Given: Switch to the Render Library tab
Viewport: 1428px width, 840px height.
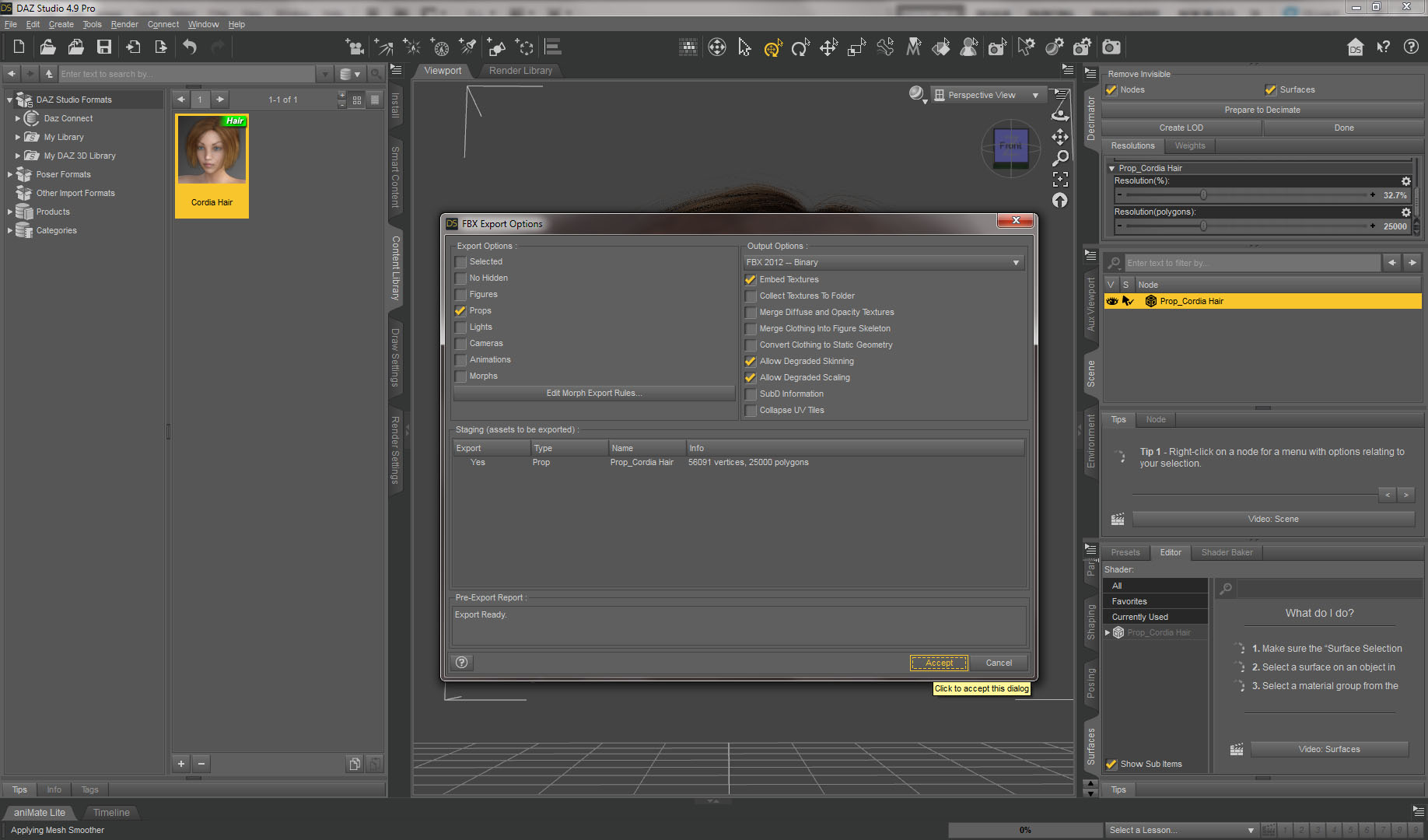Looking at the screenshot, I should click(520, 71).
